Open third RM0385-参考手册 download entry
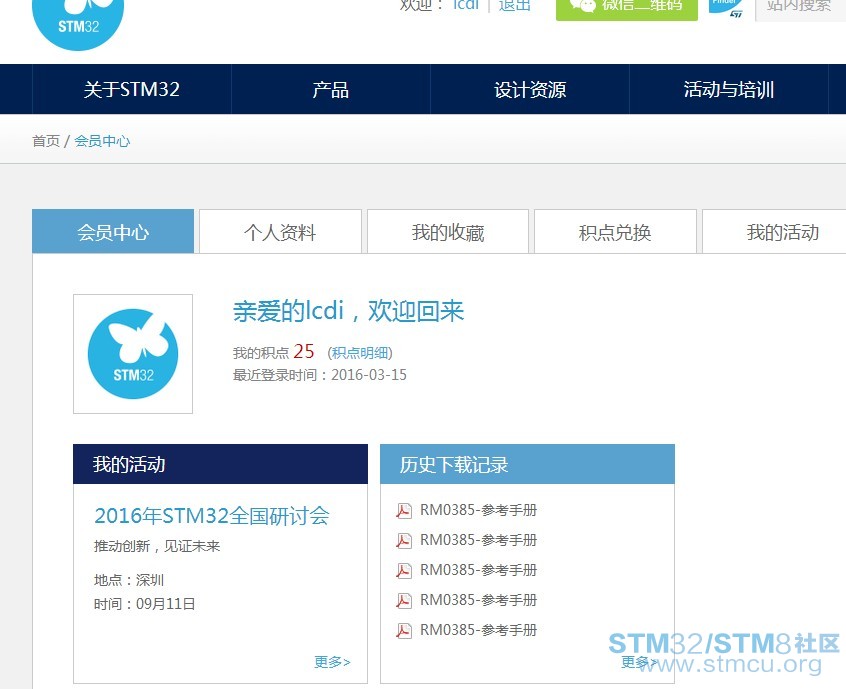This screenshot has height=689, width=846. pyautogui.click(x=479, y=570)
